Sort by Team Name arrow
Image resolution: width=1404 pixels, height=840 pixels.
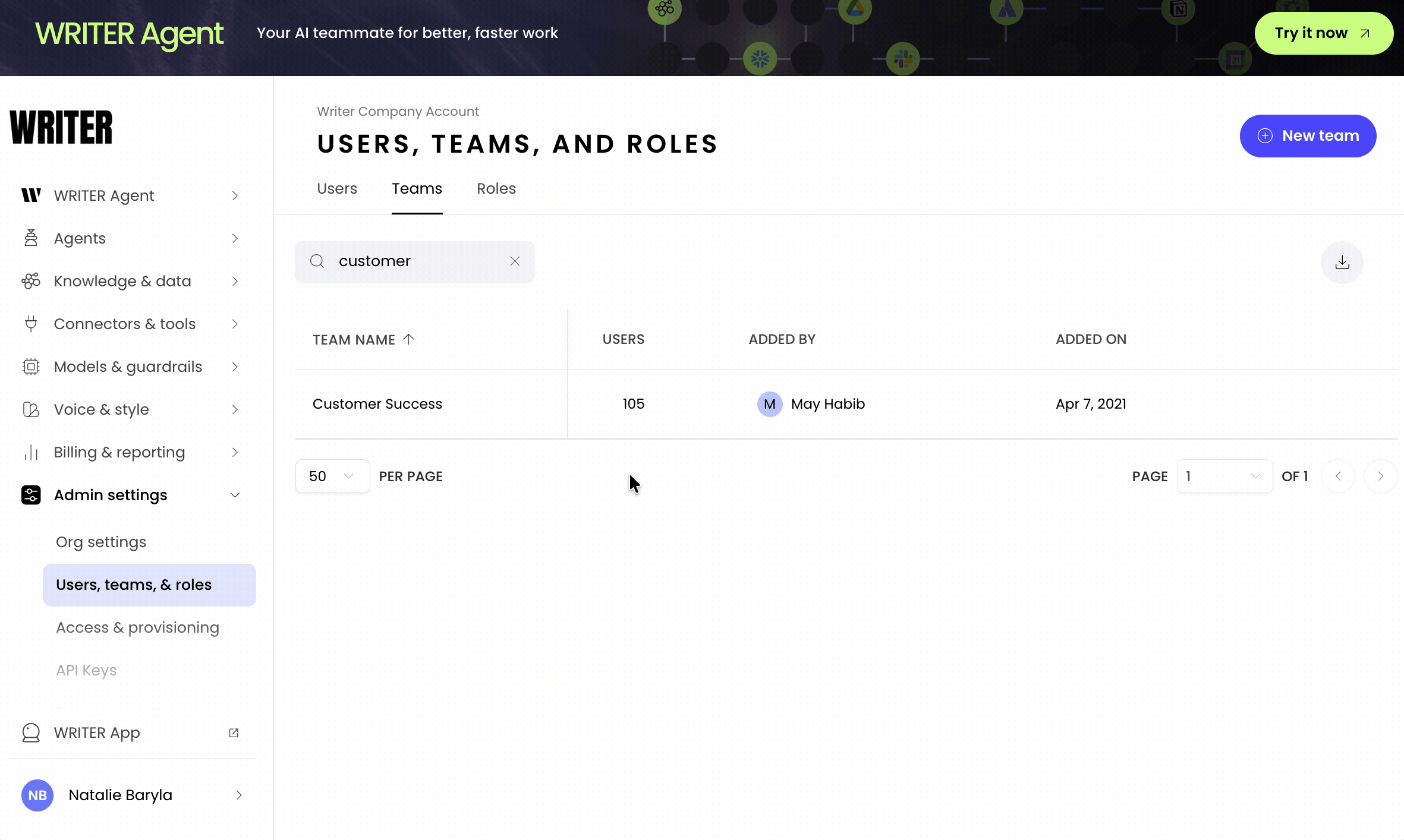point(408,339)
